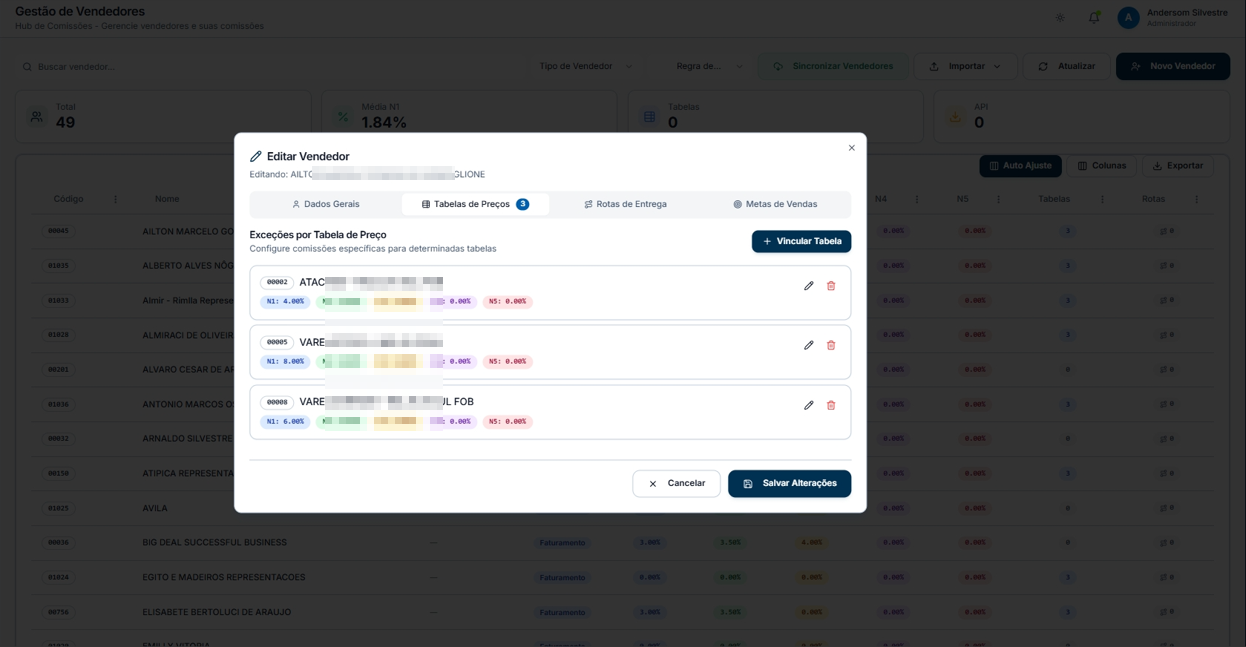Delete the 00002 price table exception
The image size is (1246, 647).
coord(831,286)
